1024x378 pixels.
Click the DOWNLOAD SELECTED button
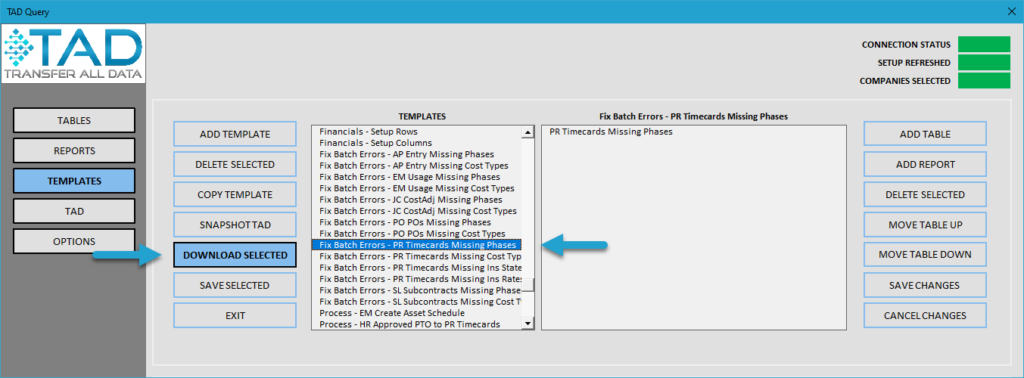tap(234, 255)
